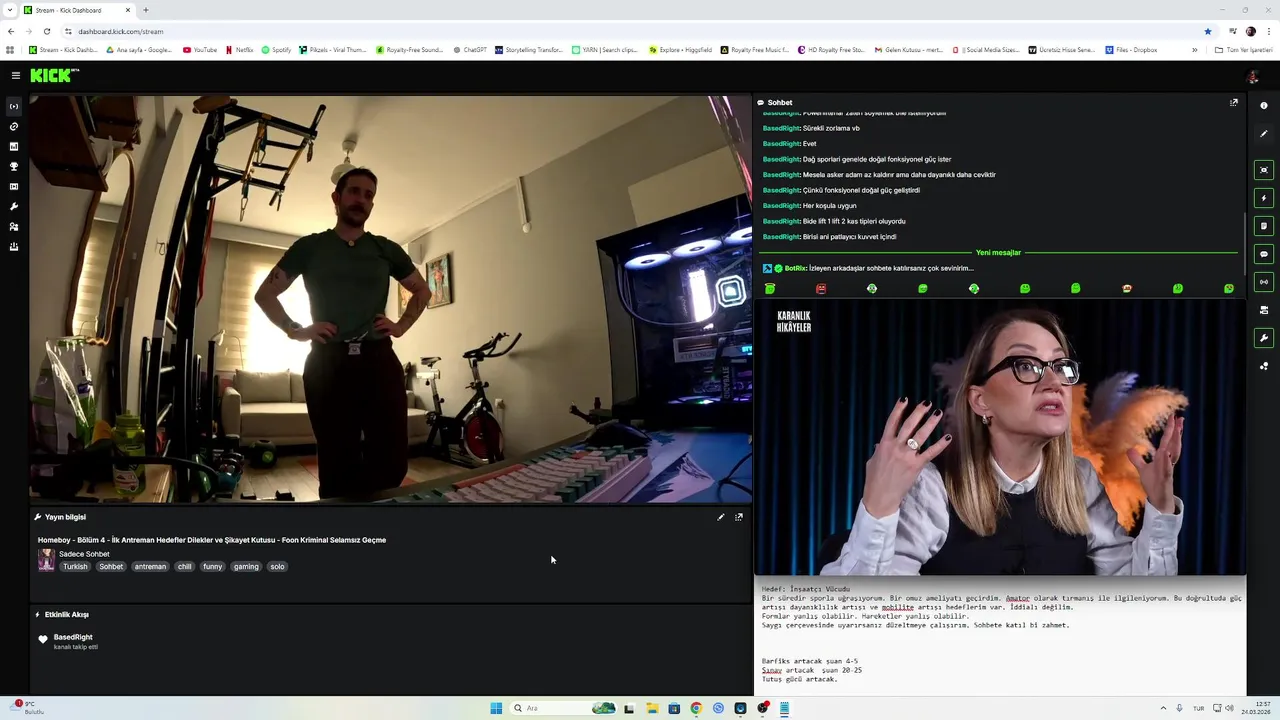Edit stream info with pencil icon
Screen dimensions: 1280x720
pos(721,517)
